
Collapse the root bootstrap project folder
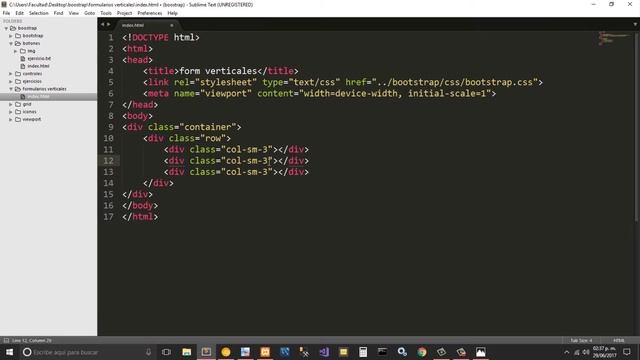coord(6,28)
